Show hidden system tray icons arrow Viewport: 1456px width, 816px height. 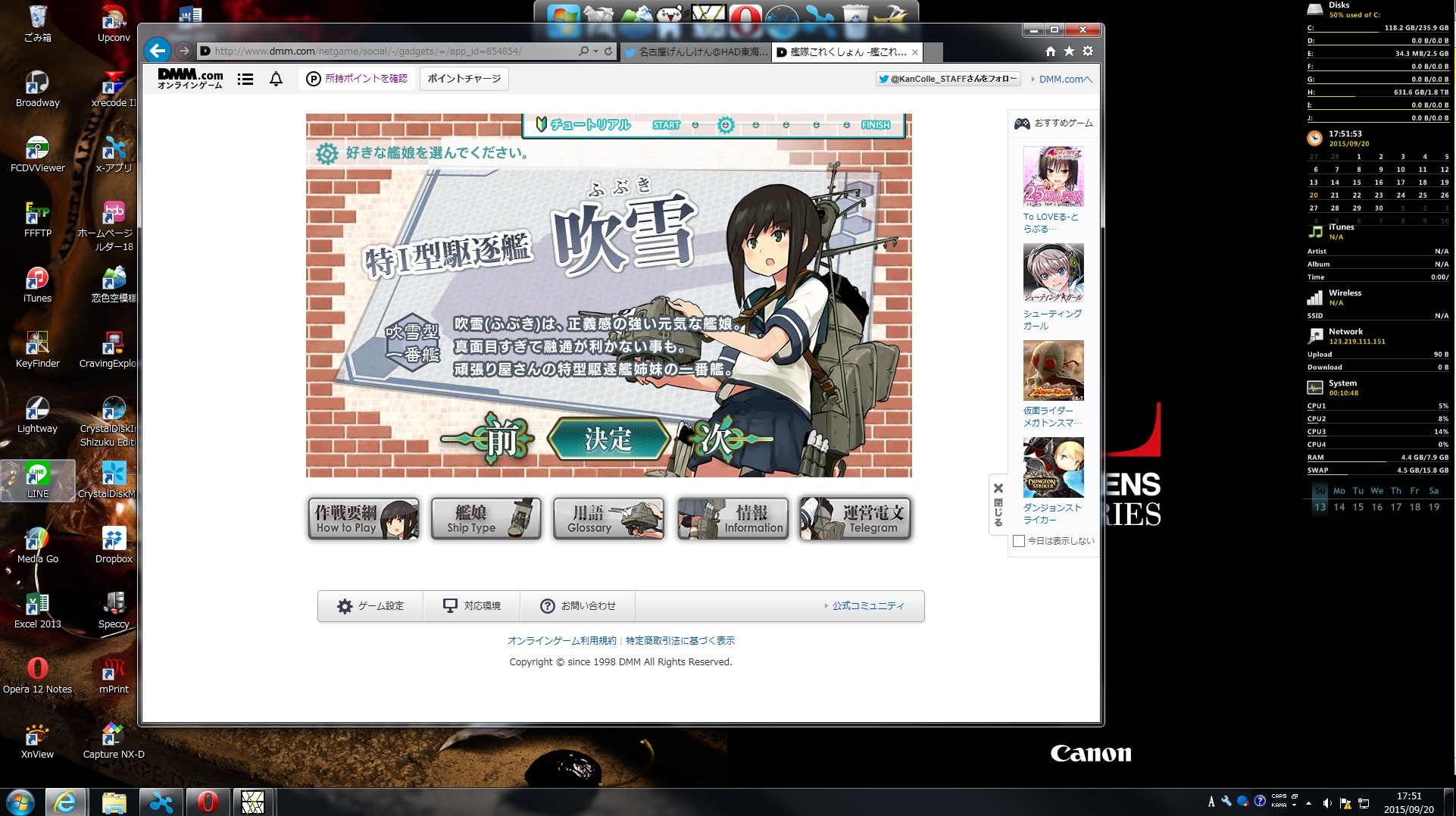[1308, 803]
